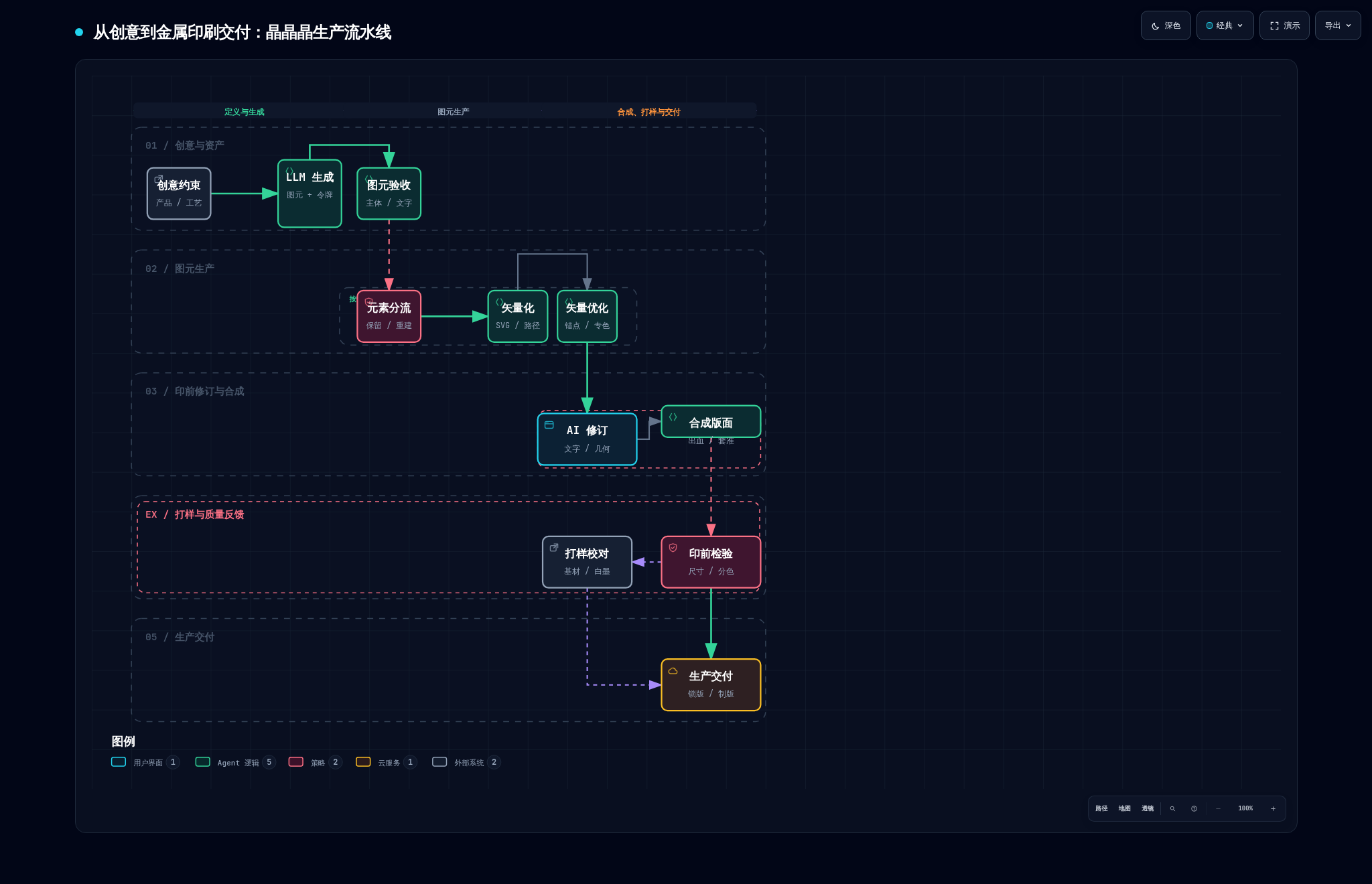Enter 演示 presentation mode

click(1284, 25)
